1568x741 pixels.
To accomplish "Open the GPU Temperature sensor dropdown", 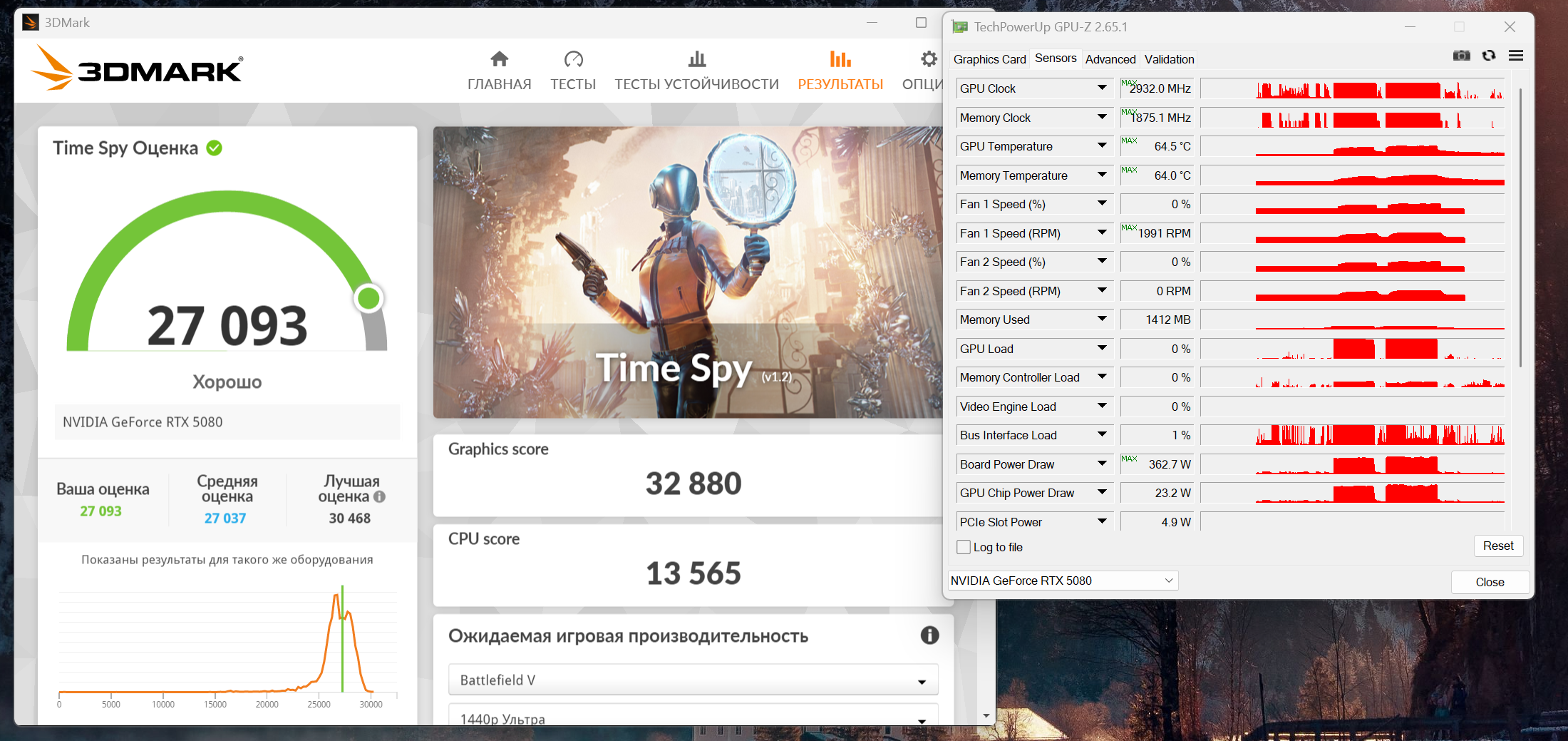I will [x=1102, y=145].
